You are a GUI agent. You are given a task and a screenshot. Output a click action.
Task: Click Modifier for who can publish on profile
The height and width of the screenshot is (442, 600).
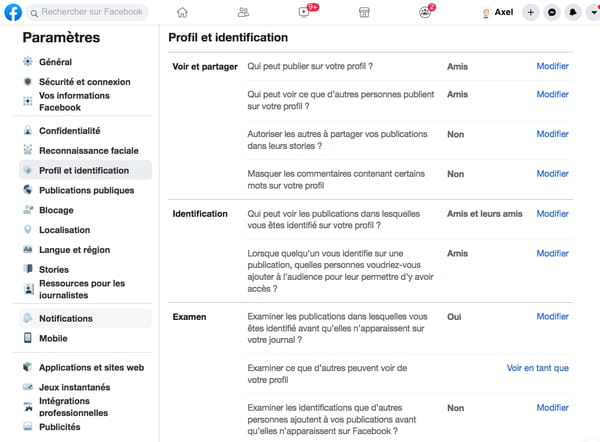tap(552, 66)
